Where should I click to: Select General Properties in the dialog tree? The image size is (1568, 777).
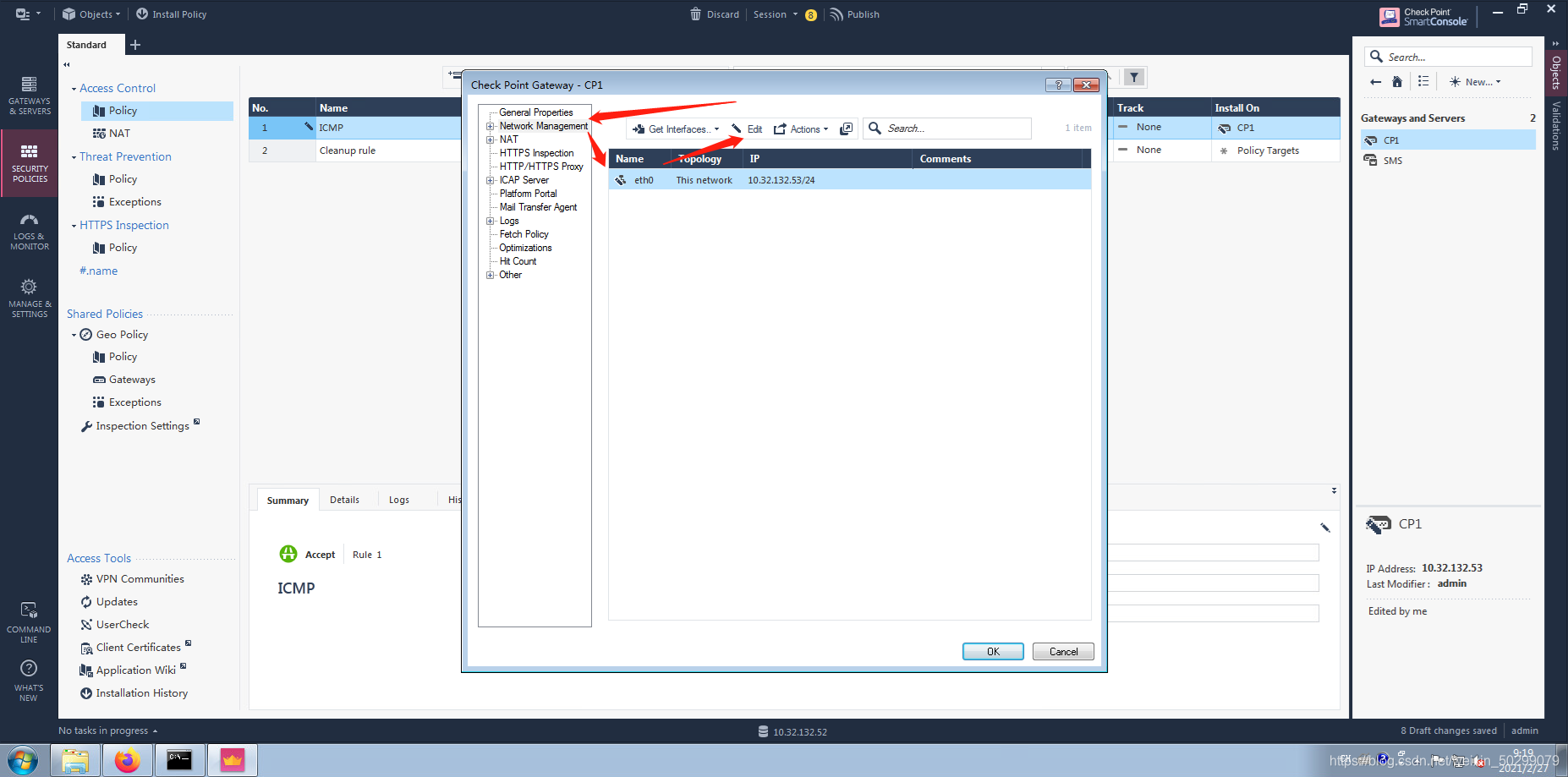click(x=536, y=112)
